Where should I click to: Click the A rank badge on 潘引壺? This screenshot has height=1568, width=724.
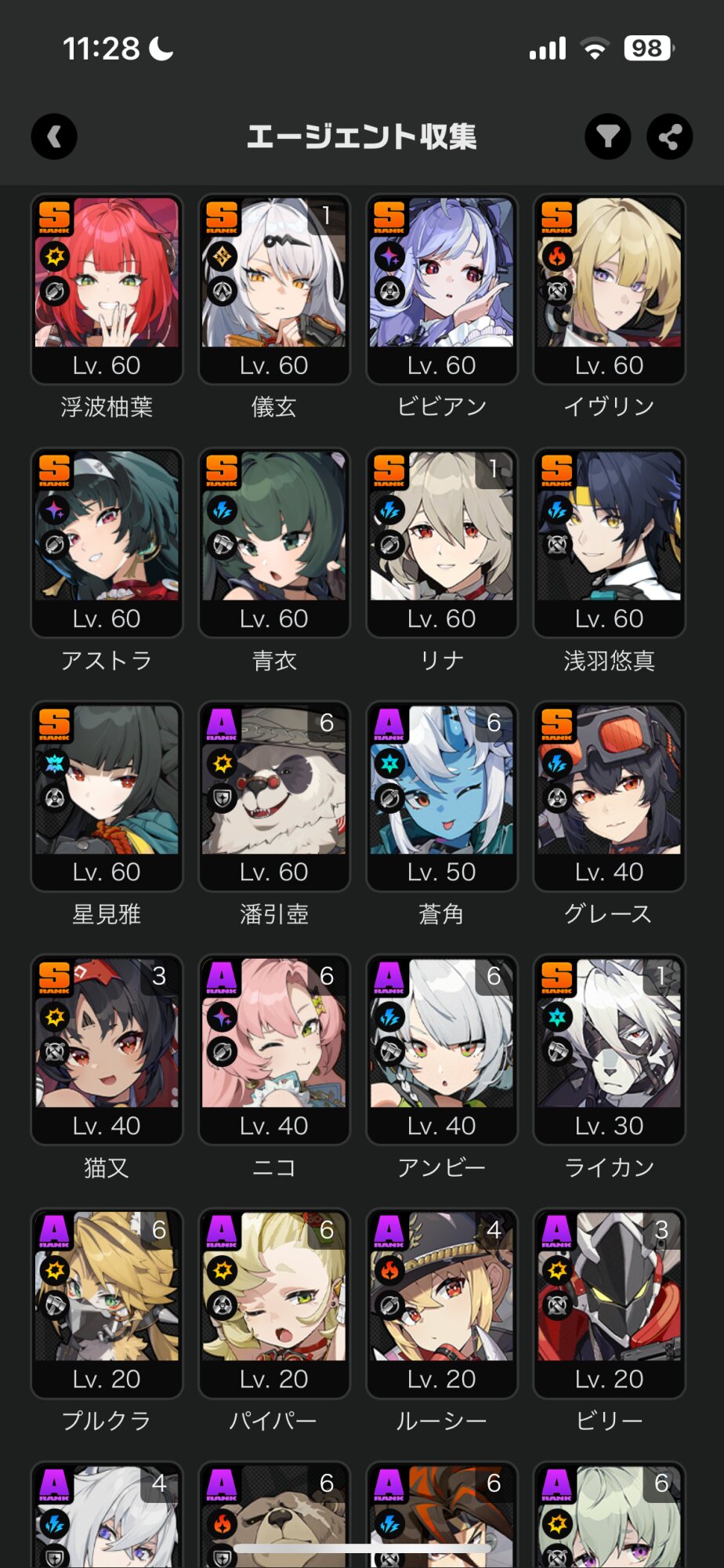(x=222, y=724)
